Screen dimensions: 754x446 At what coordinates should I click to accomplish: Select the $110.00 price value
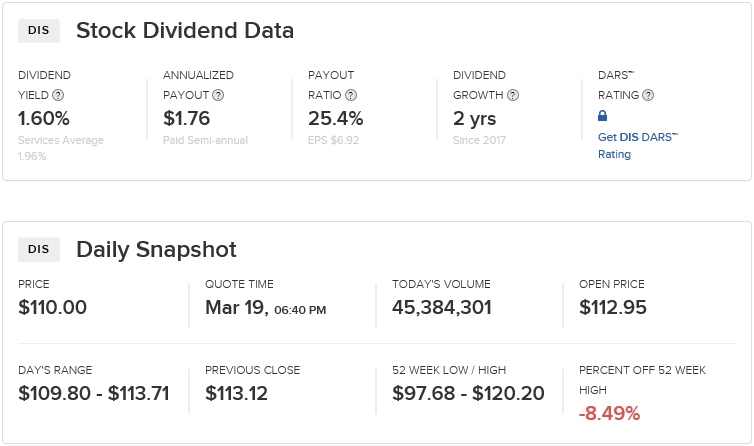52,307
